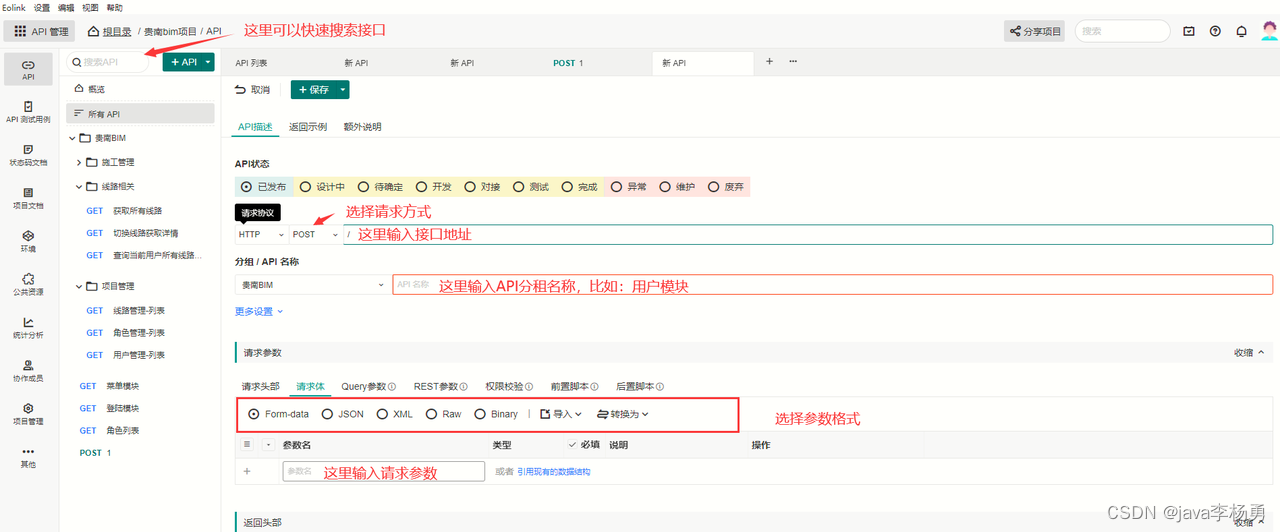Switch to the POST 1 tab

(x=568, y=63)
